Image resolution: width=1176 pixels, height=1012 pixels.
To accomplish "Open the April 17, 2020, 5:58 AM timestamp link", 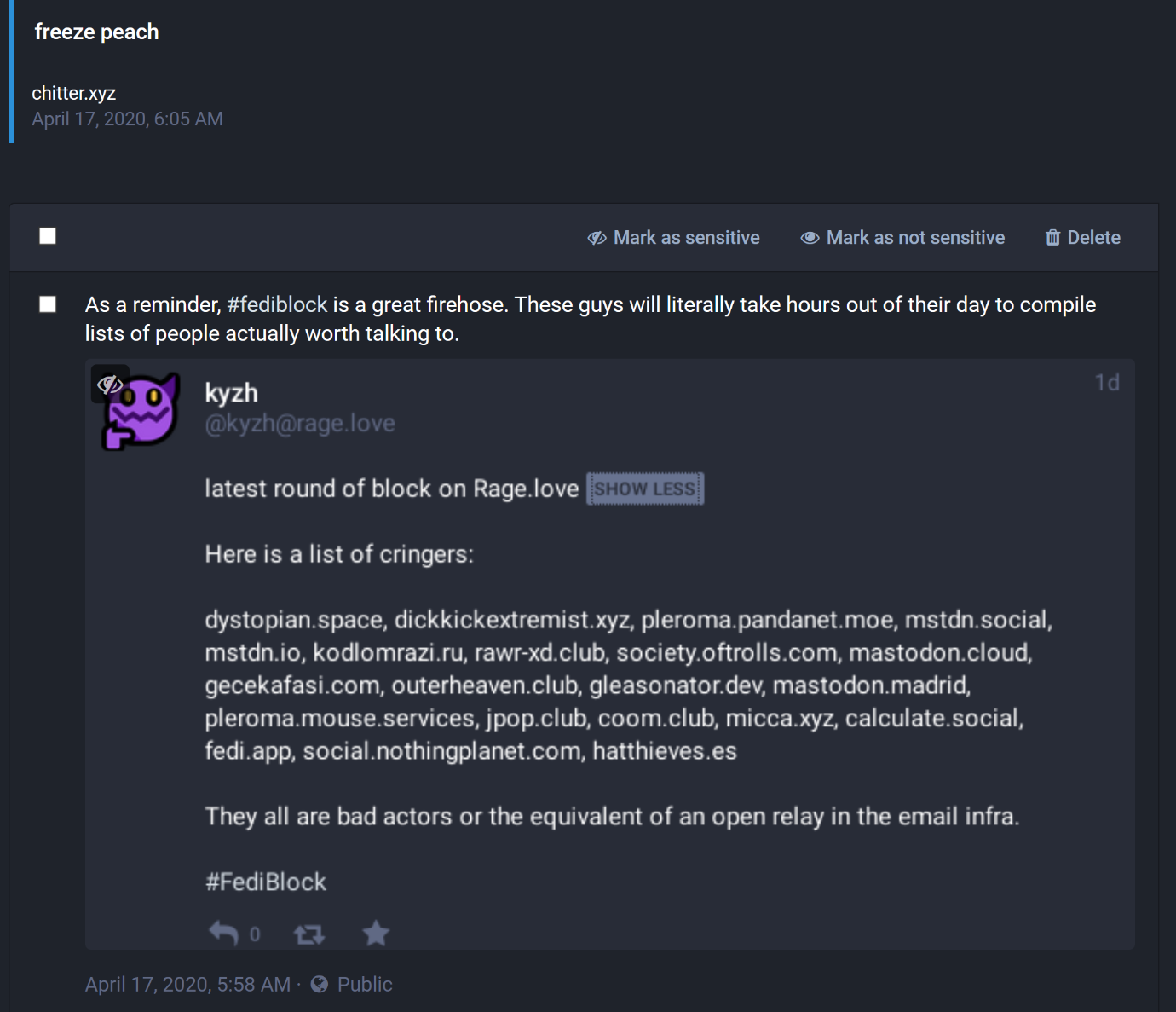I will click(x=187, y=985).
